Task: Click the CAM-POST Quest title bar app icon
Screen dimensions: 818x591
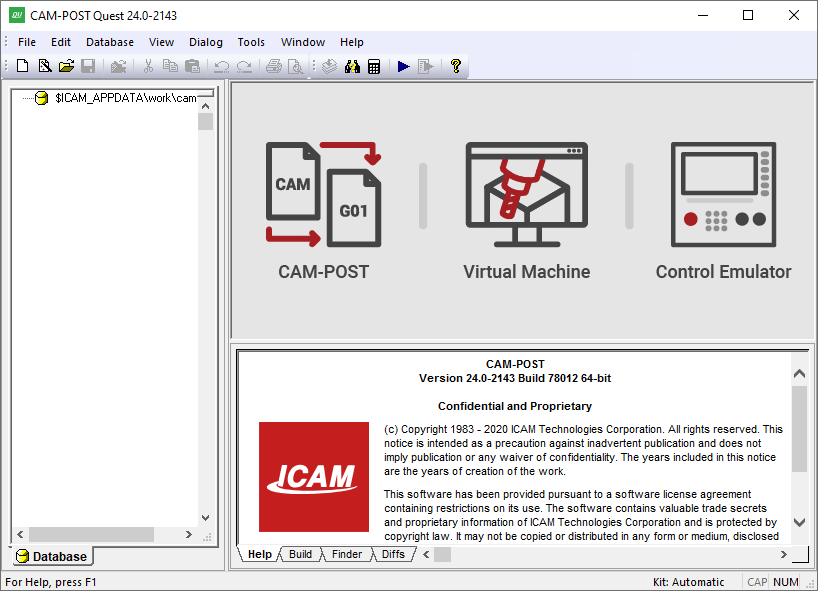Action: point(17,15)
